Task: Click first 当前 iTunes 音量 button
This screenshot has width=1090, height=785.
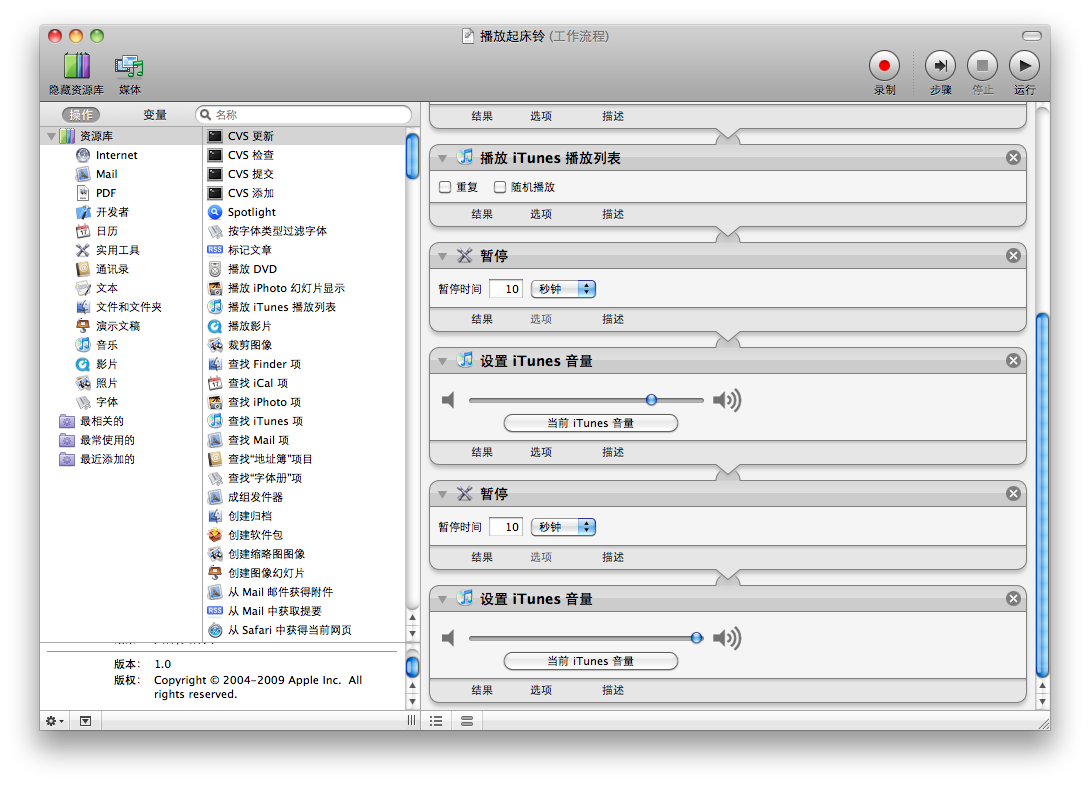Action: (x=590, y=423)
